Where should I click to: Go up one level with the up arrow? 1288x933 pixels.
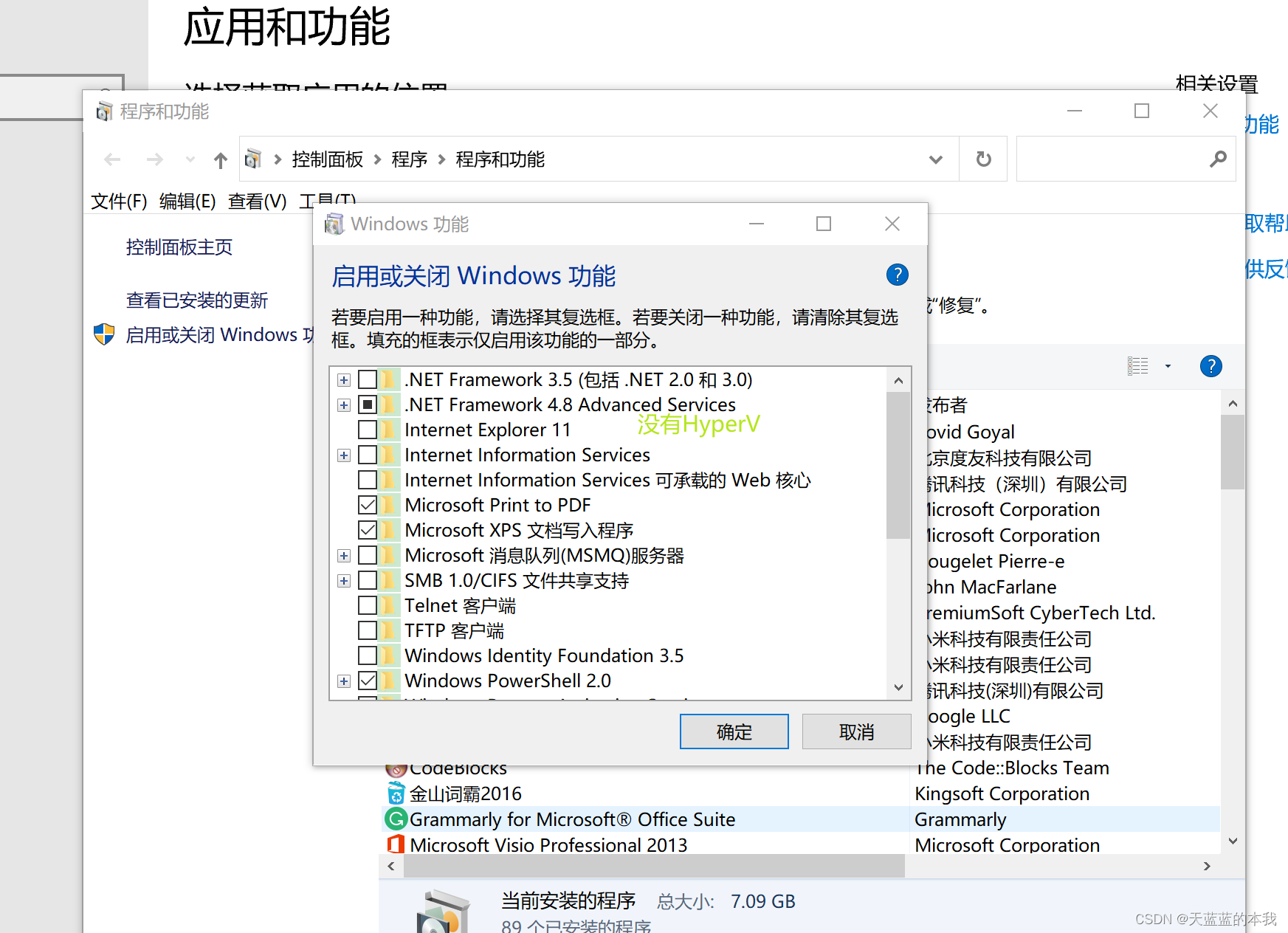coord(220,160)
